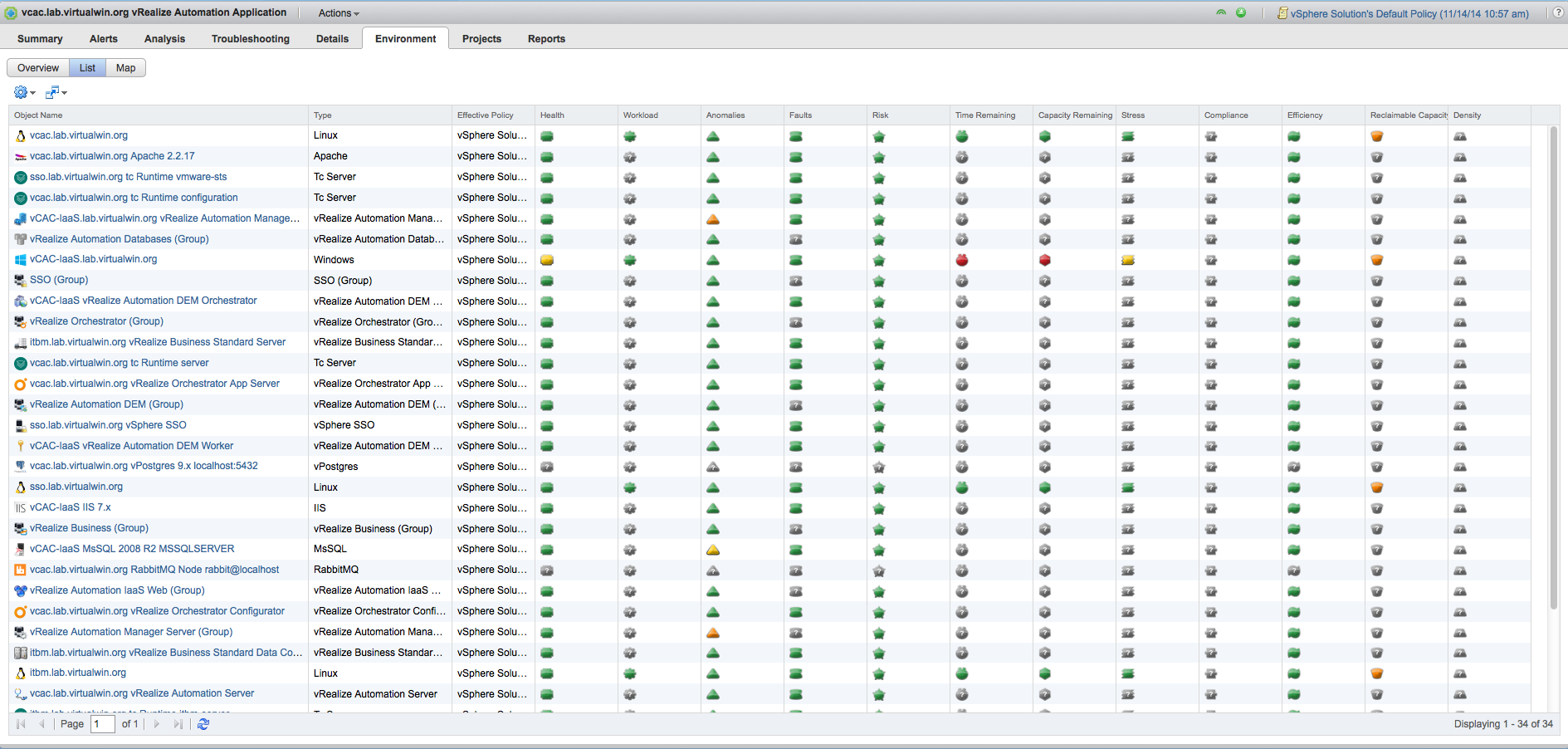Click the Linux penguin icon beside itbm.lab.virtualwin.org
This screenshot has height=749, width=1568.
point(21,673)
